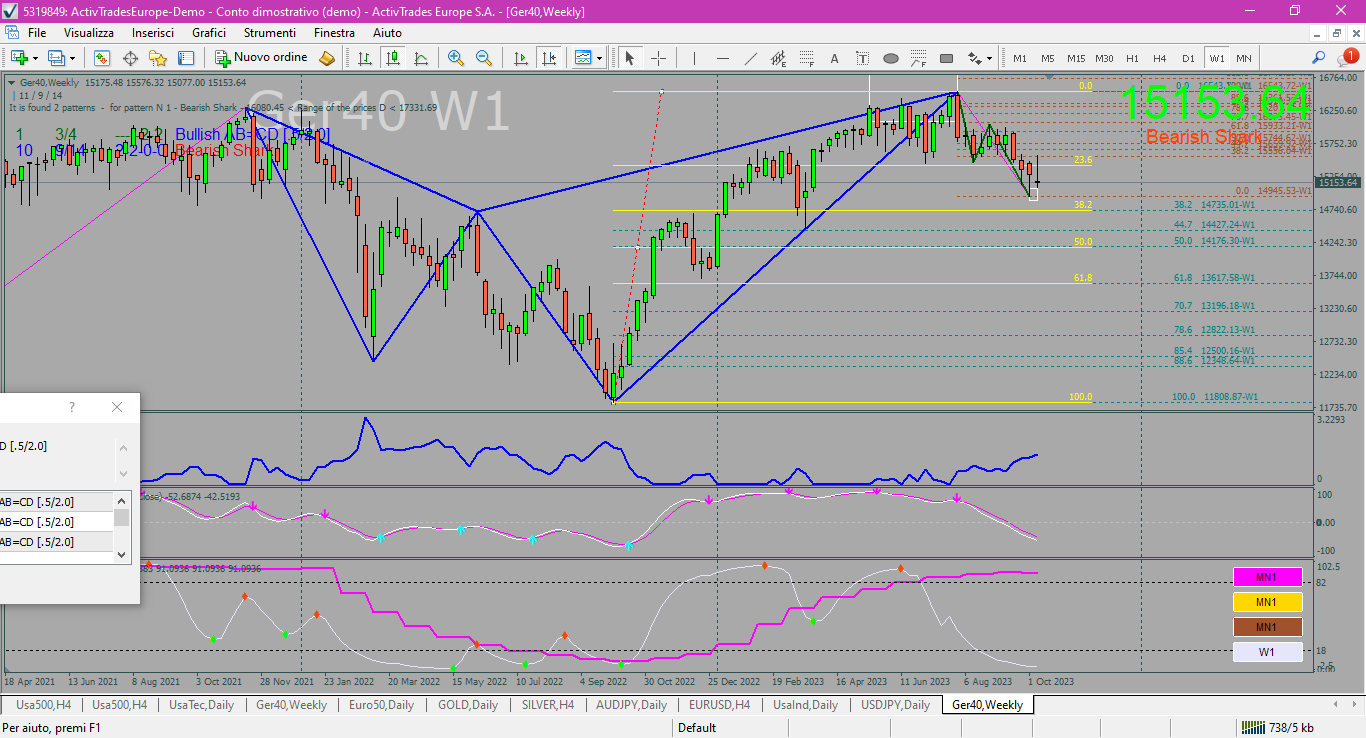This screenshot has width=1366, height=738.
Task: Open the new chart icon
Action: pyautogui.click(x=19, y=58)
